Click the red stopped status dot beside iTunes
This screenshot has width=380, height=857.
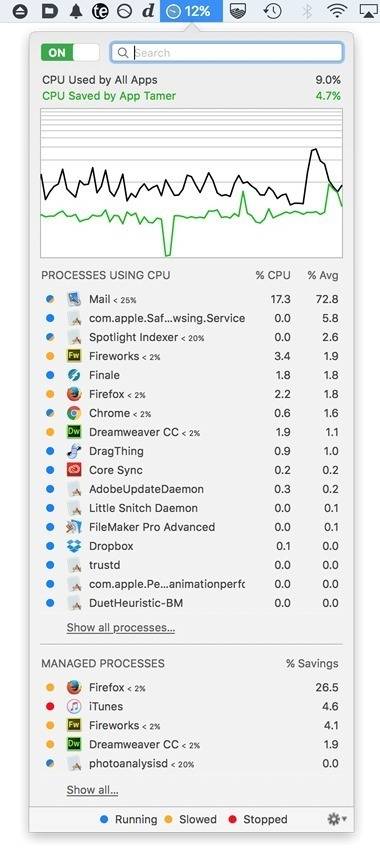coord(50,707)
